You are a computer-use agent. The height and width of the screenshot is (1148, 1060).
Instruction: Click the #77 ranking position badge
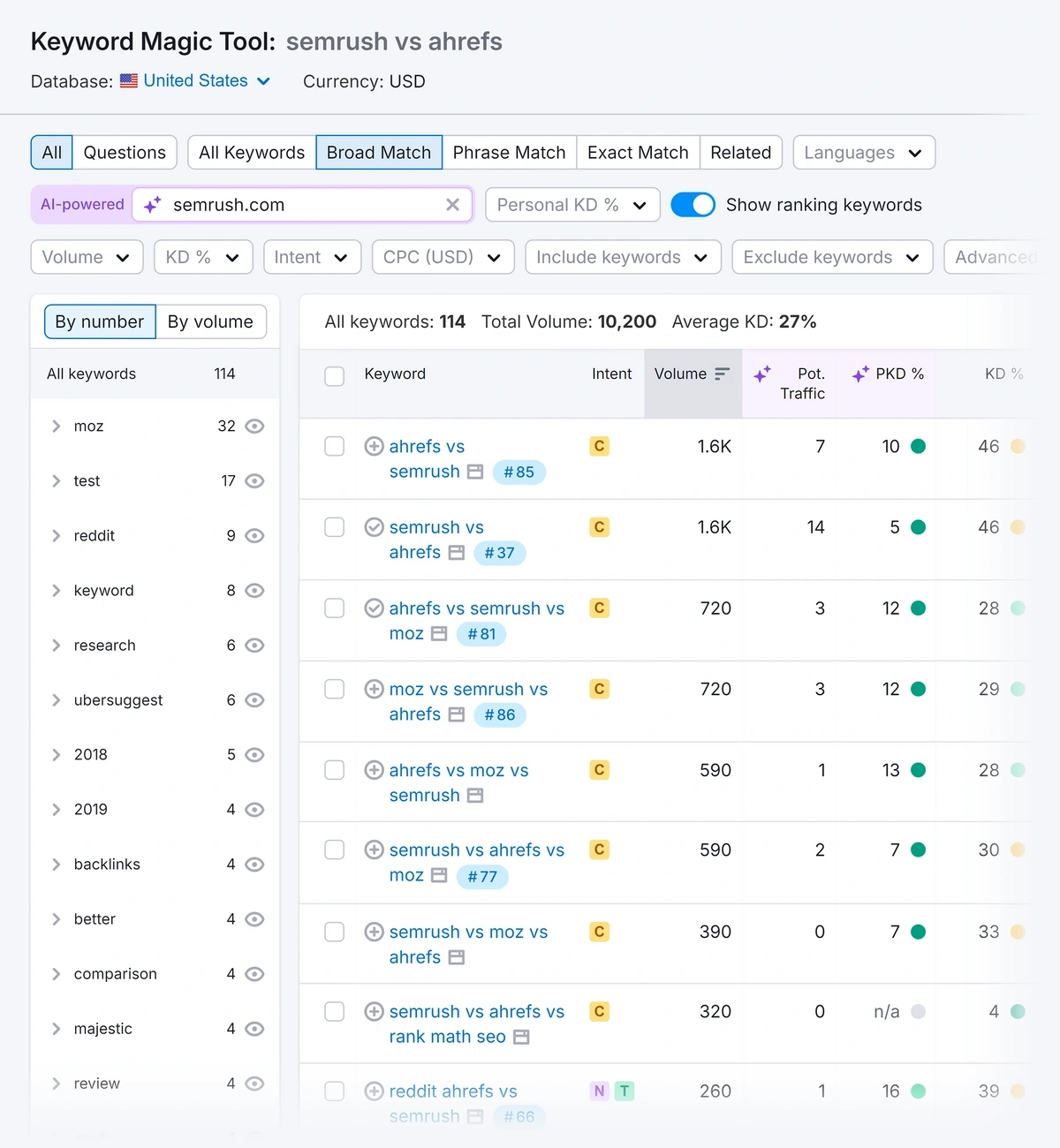(482, 876)
